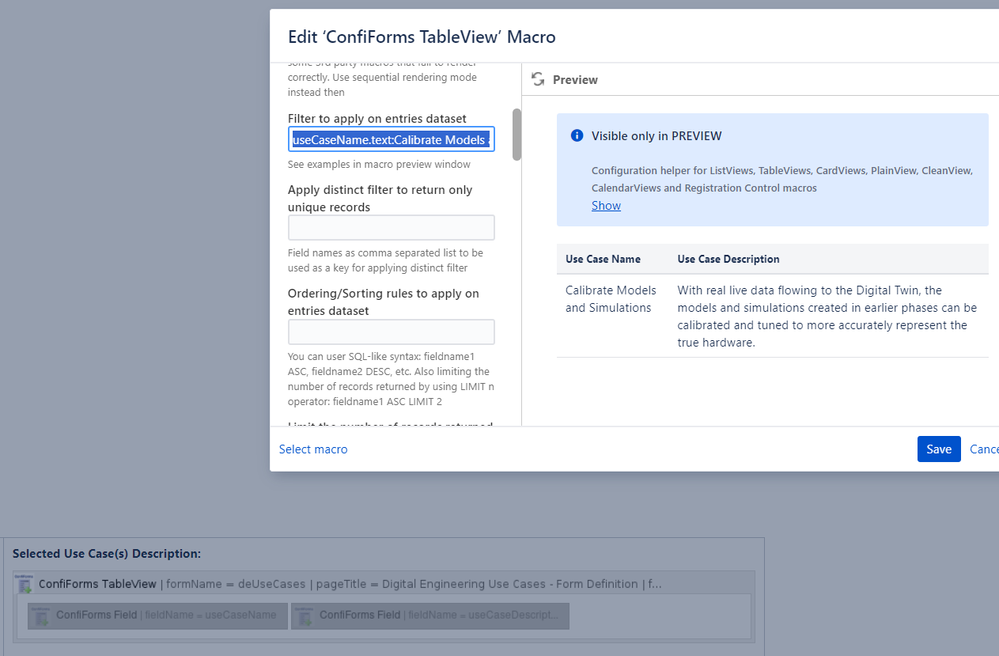Click the Preview label to refresh the preview
This screenshot has width=999, height=656.
(x=575, y=80)
